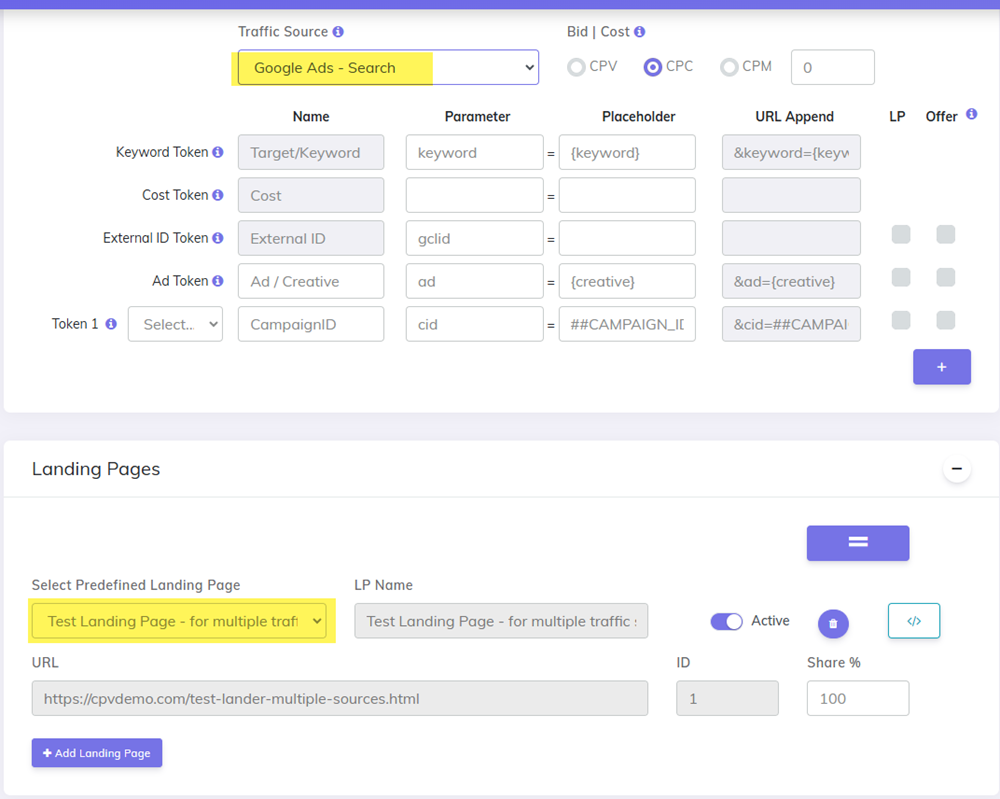
Task: Open the landing page code editor icon
Action: click(914, 621)
